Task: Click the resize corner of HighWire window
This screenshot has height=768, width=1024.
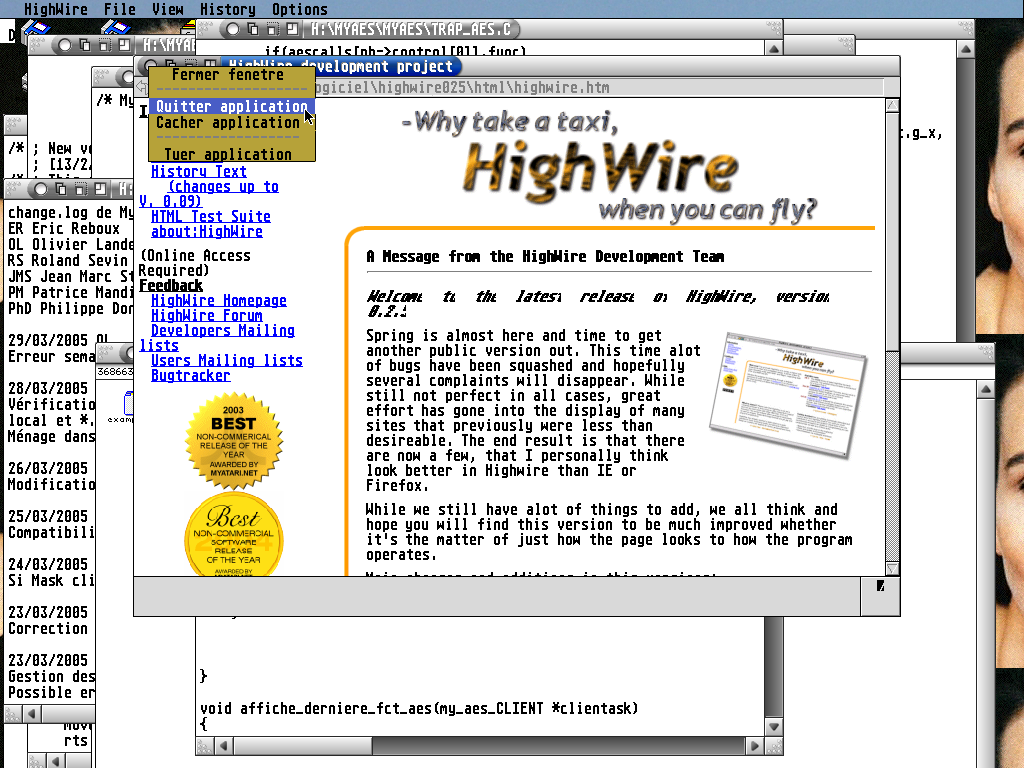Action: (x=880, y=596)
